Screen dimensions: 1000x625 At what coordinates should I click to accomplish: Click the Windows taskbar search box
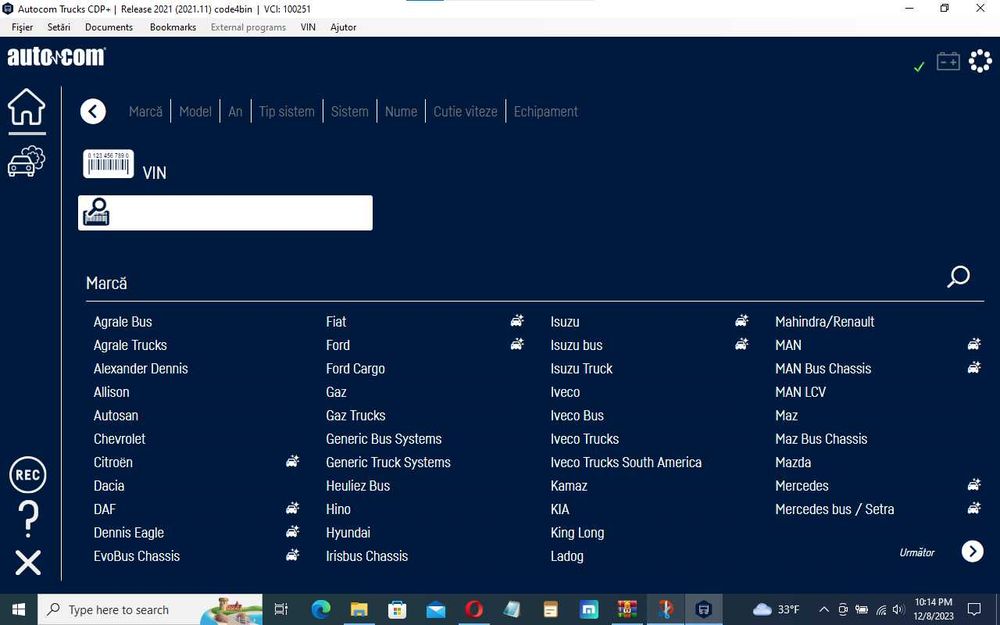pos(150,610)
